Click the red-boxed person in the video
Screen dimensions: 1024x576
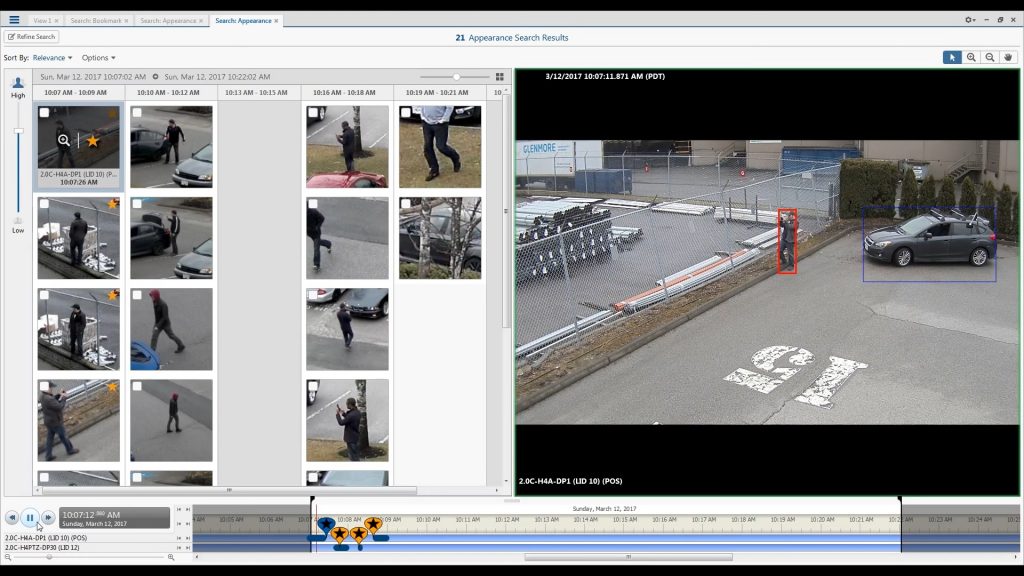(x=787, y=241)
